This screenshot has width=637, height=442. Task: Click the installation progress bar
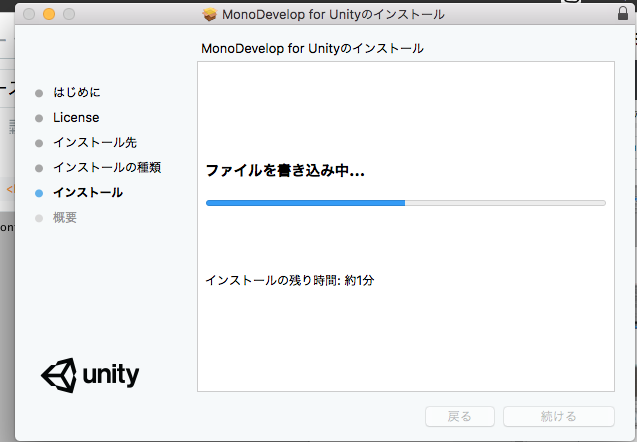pos(406,203)
